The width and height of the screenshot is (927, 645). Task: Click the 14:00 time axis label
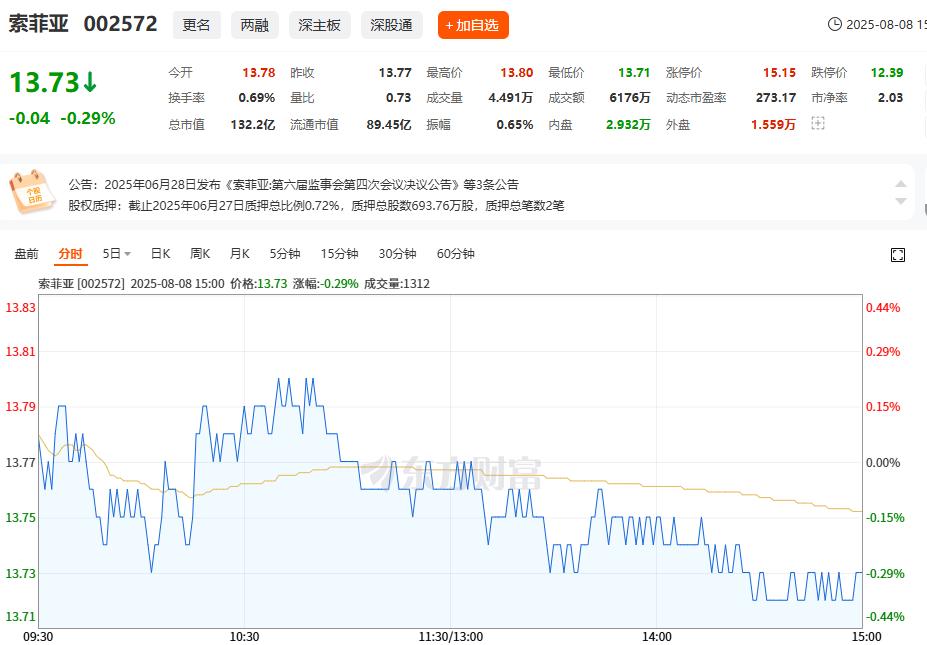click(657, 637)
